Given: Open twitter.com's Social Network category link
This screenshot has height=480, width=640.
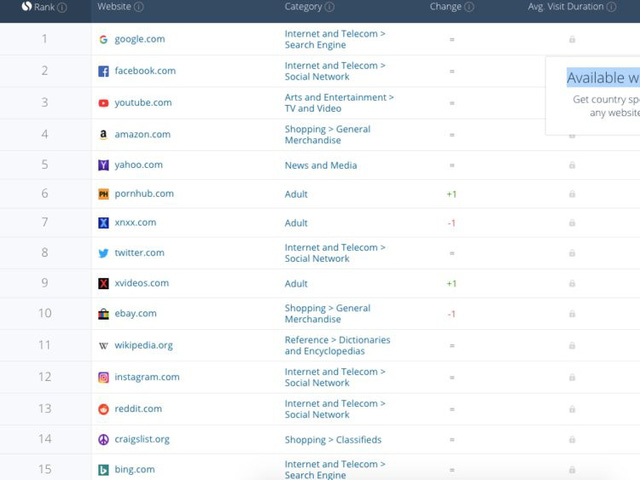Looking at the screenshot, I should pos(335,253).
